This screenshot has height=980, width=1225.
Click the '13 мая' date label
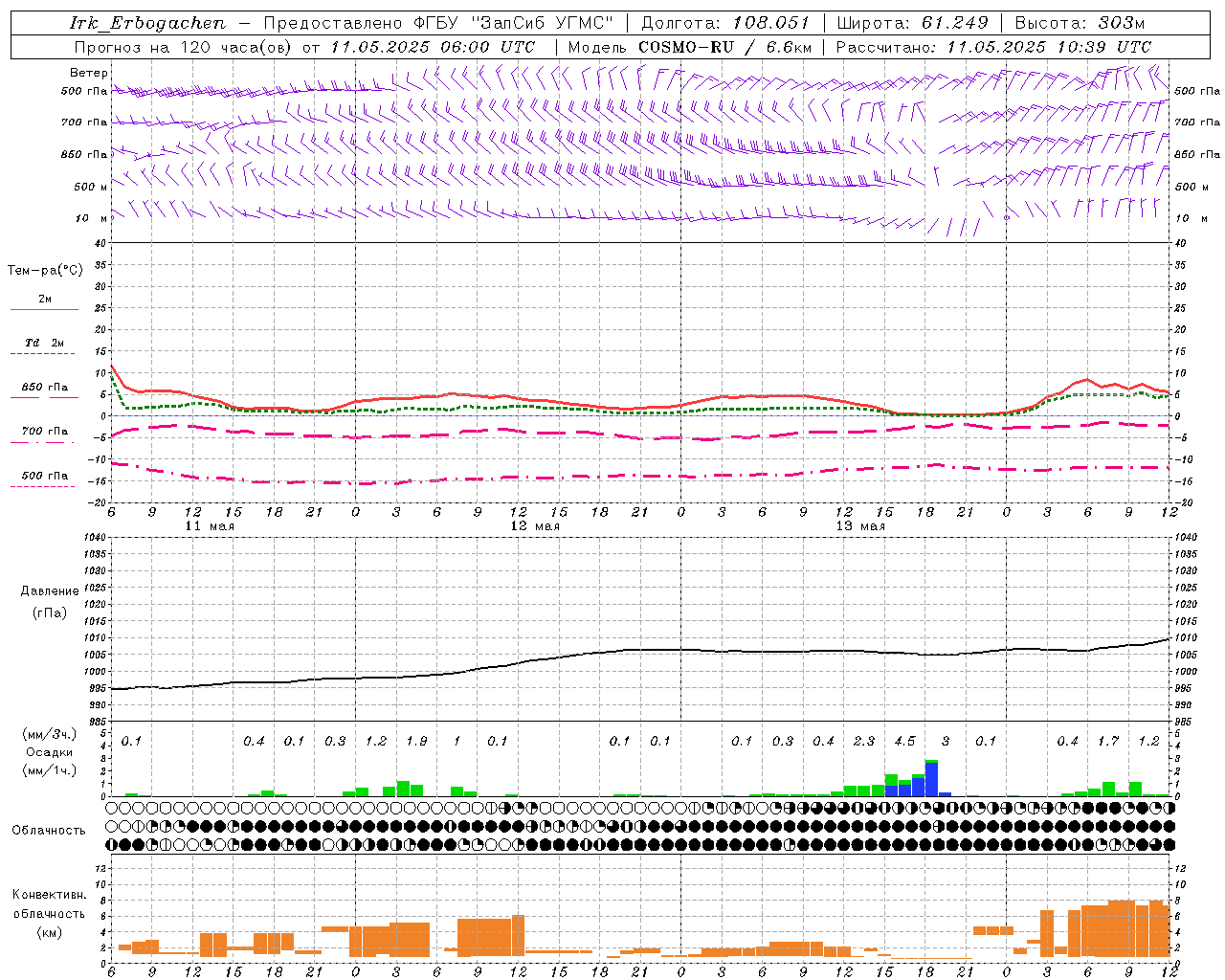[860, 526]
